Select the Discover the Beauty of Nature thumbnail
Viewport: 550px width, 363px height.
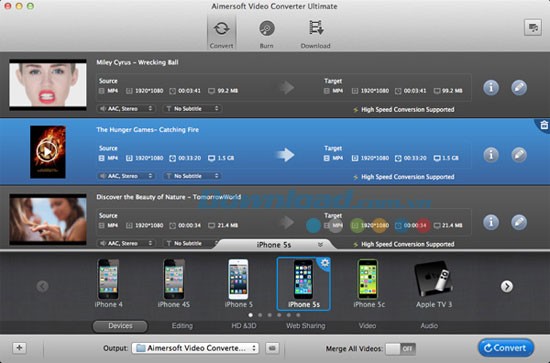point(48,219)
